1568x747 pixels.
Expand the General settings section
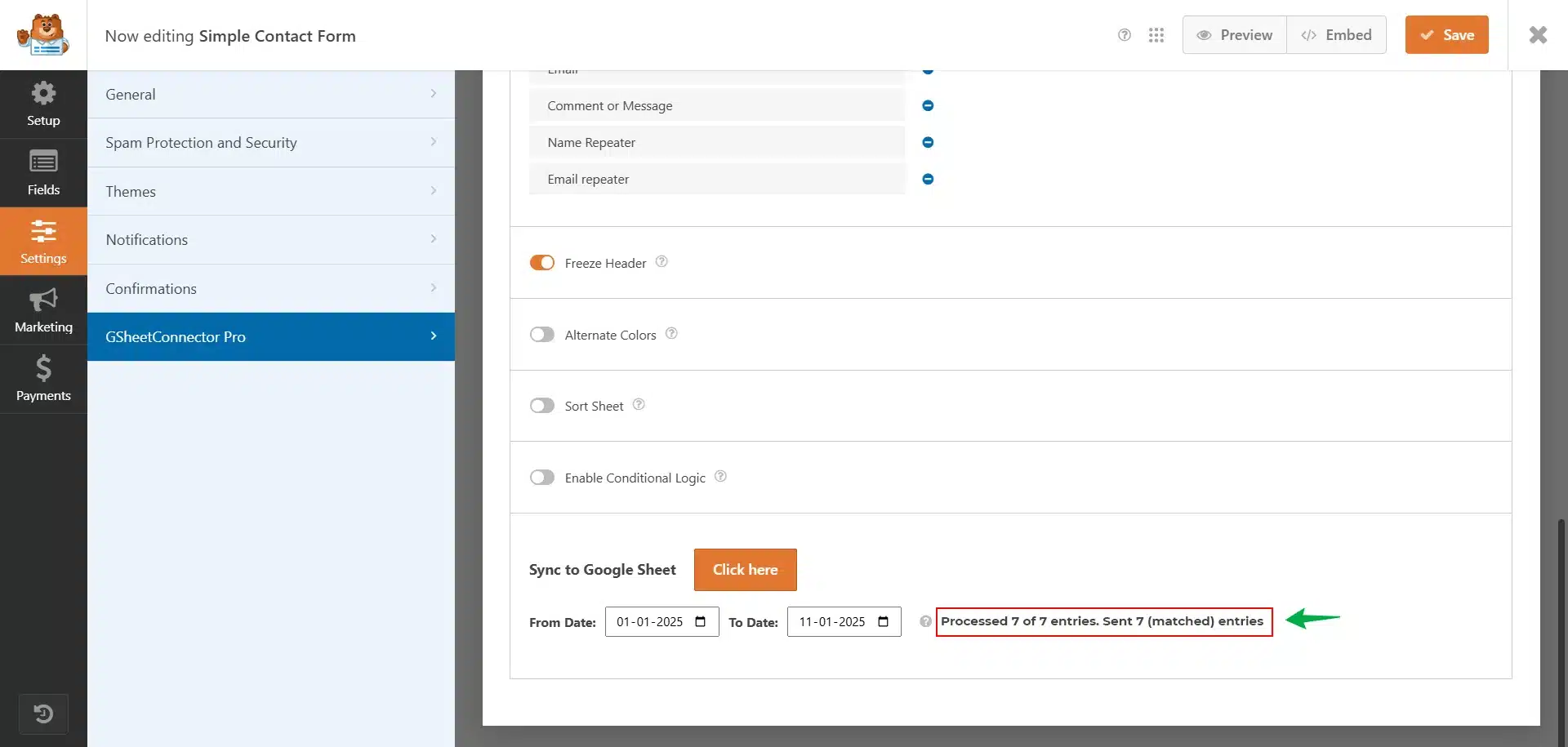[270, 94]
